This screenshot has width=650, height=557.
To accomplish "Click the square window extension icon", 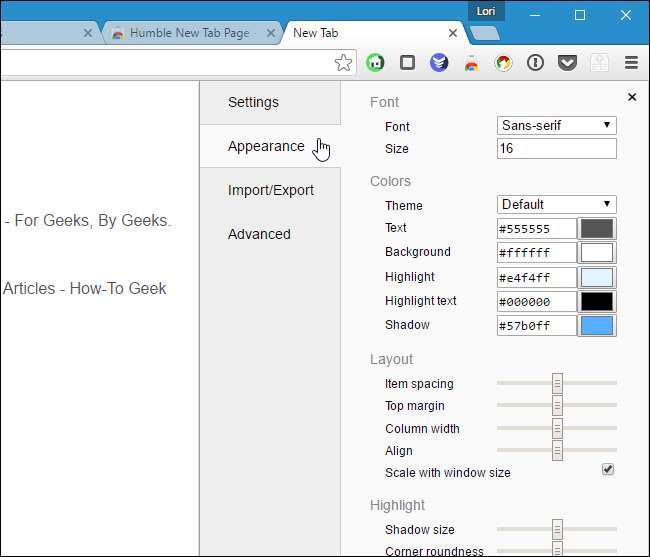I will [407, 63].
